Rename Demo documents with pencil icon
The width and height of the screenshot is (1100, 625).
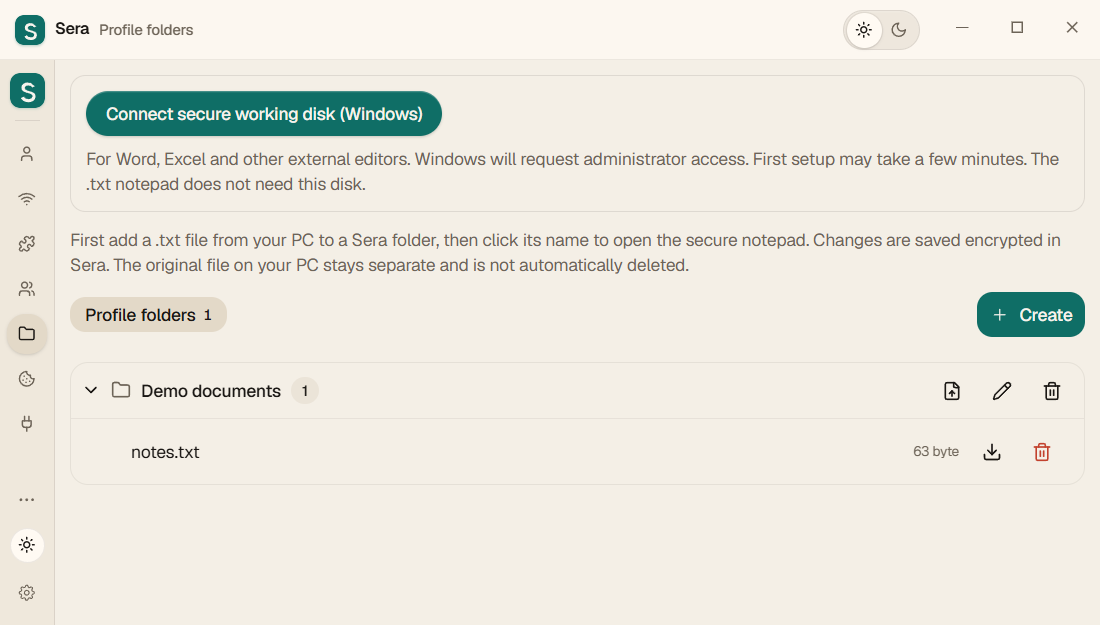[x=1002, y=391]
